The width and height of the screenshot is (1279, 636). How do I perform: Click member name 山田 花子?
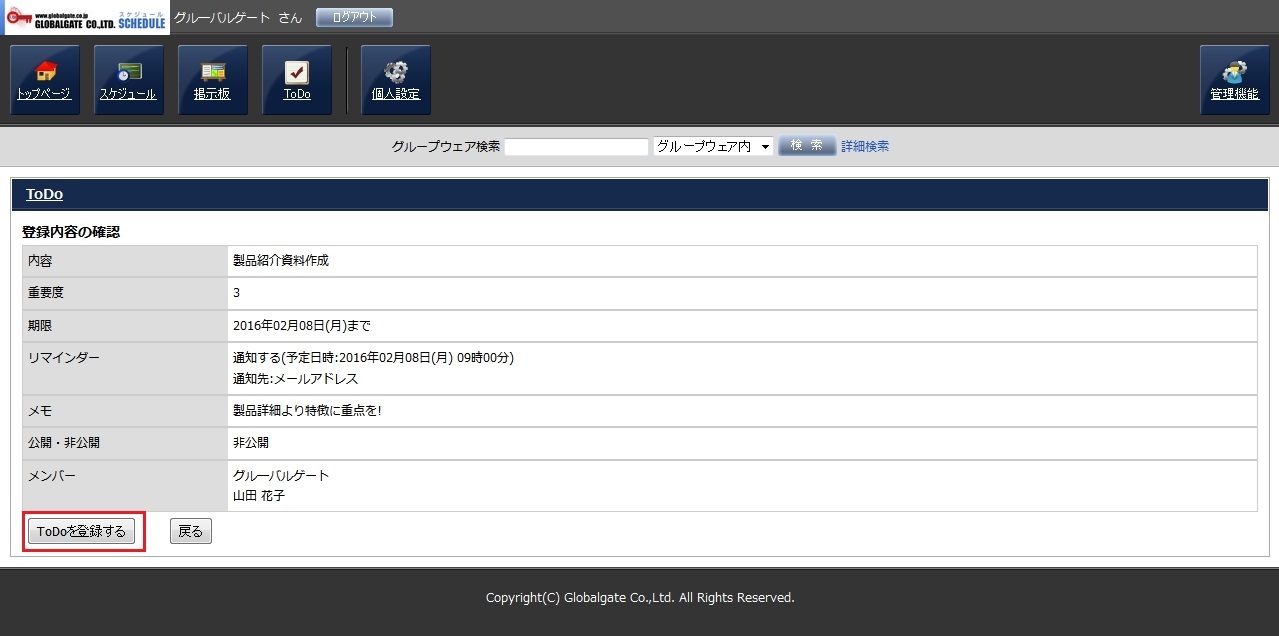pyautogui.click(x=259, y=495)
